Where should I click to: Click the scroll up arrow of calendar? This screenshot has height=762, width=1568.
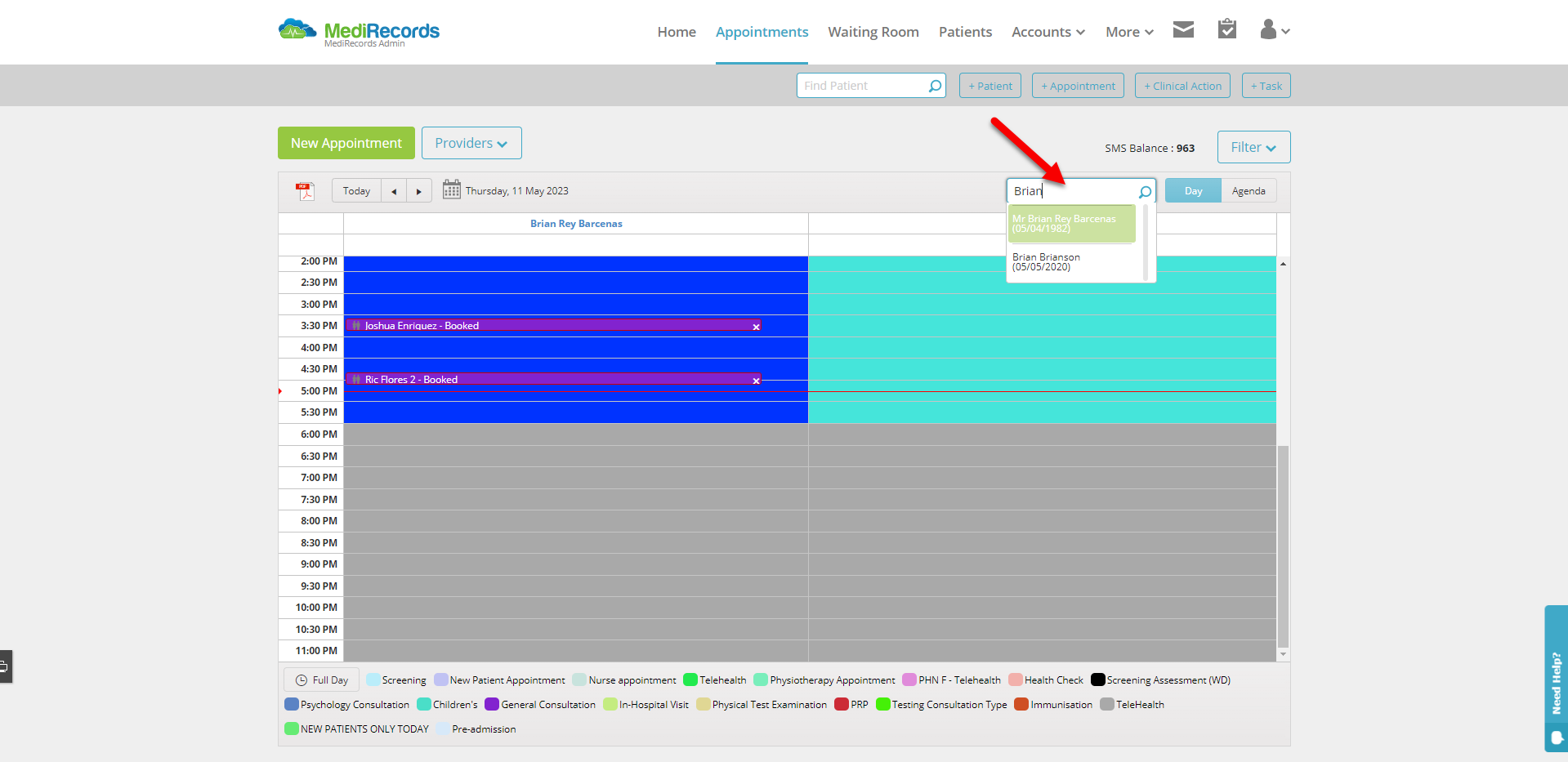click(x=1283, y=264)
